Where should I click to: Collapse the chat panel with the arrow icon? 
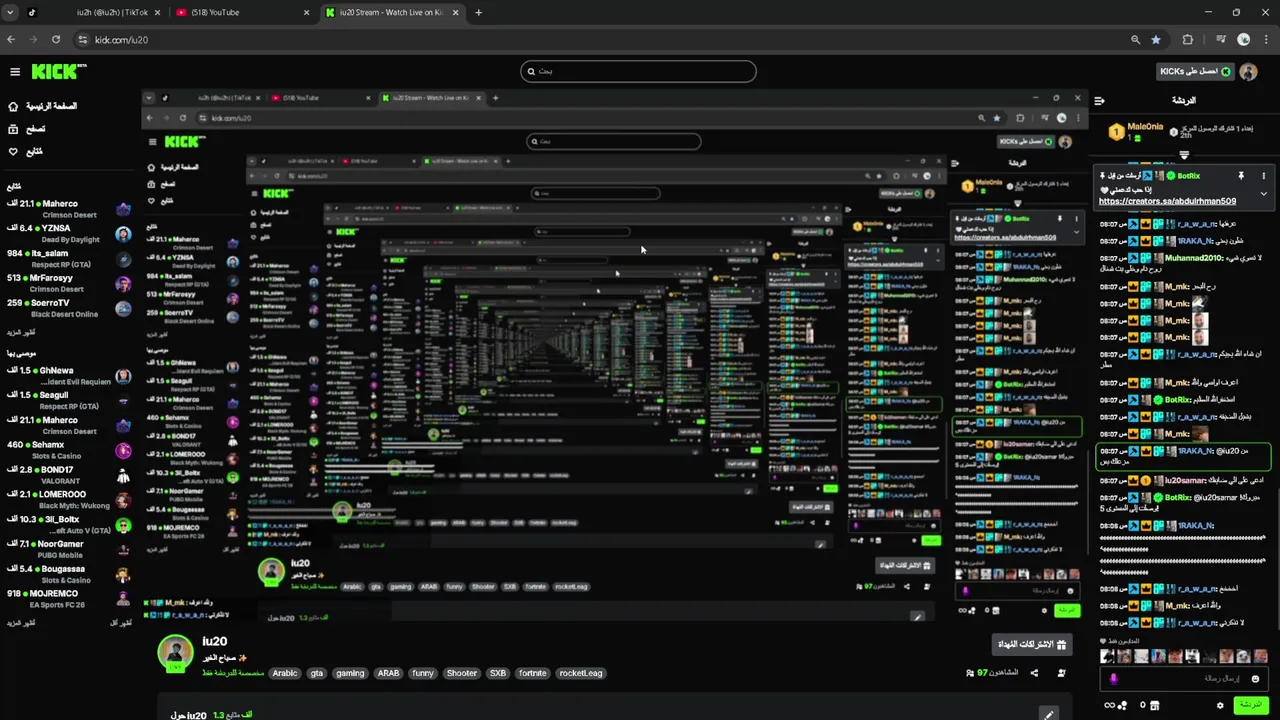[x=1099, y=101]
